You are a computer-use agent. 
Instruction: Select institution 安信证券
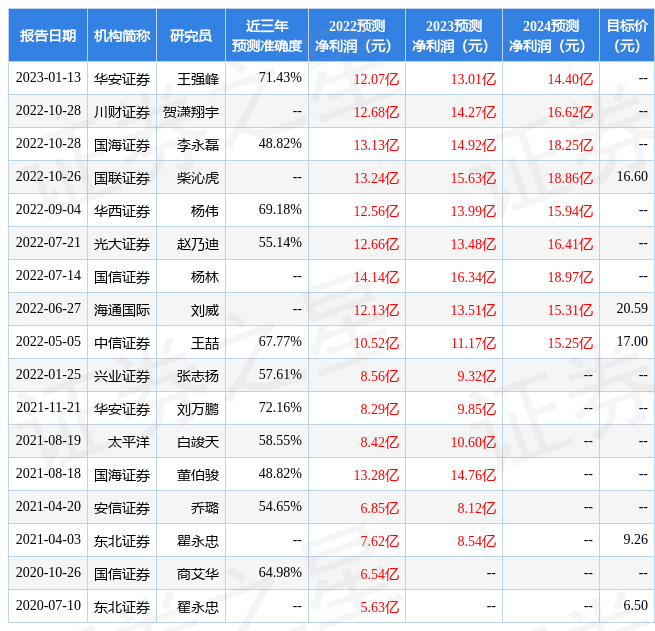[x=122, y=508]
